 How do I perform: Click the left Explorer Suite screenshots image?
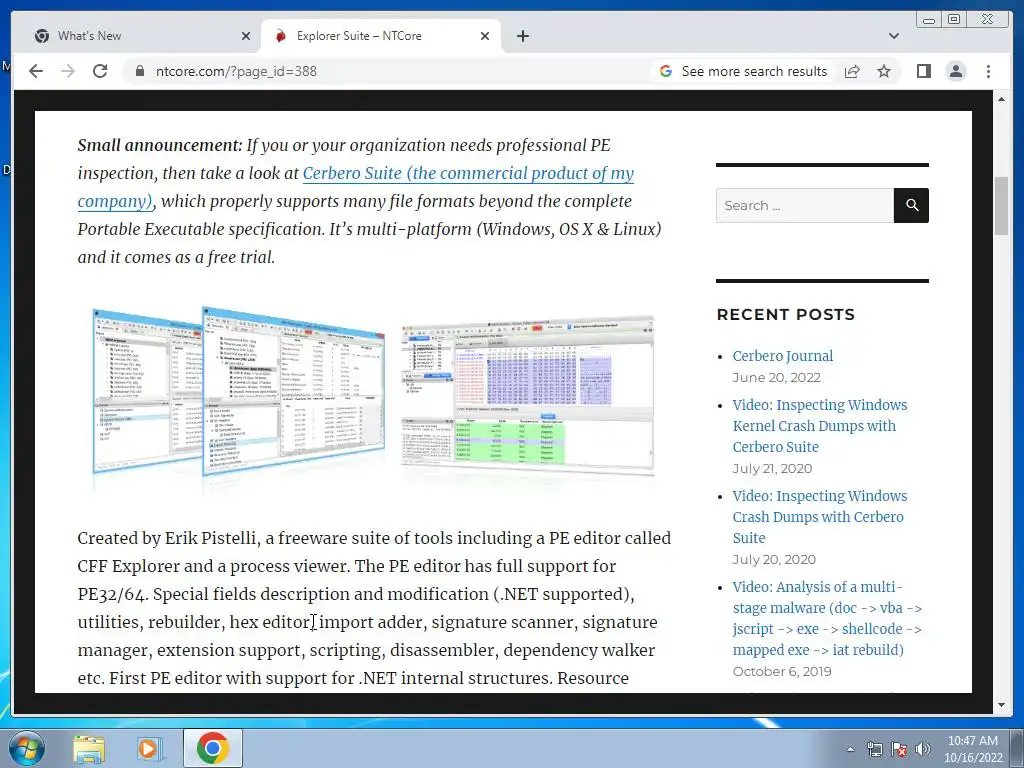click(x=238, y=391)
